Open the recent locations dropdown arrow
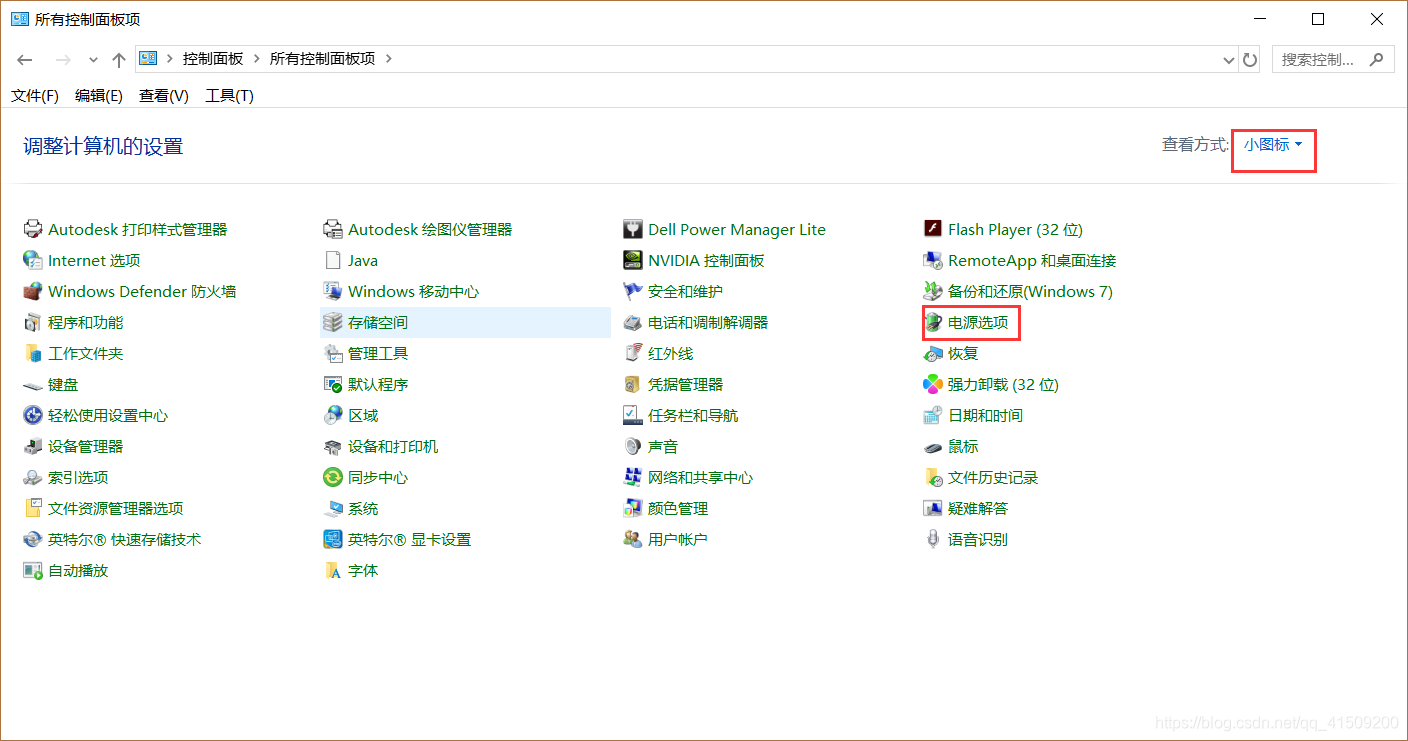The height and width of the screenshot is (741, 1408). coord(93,60)
